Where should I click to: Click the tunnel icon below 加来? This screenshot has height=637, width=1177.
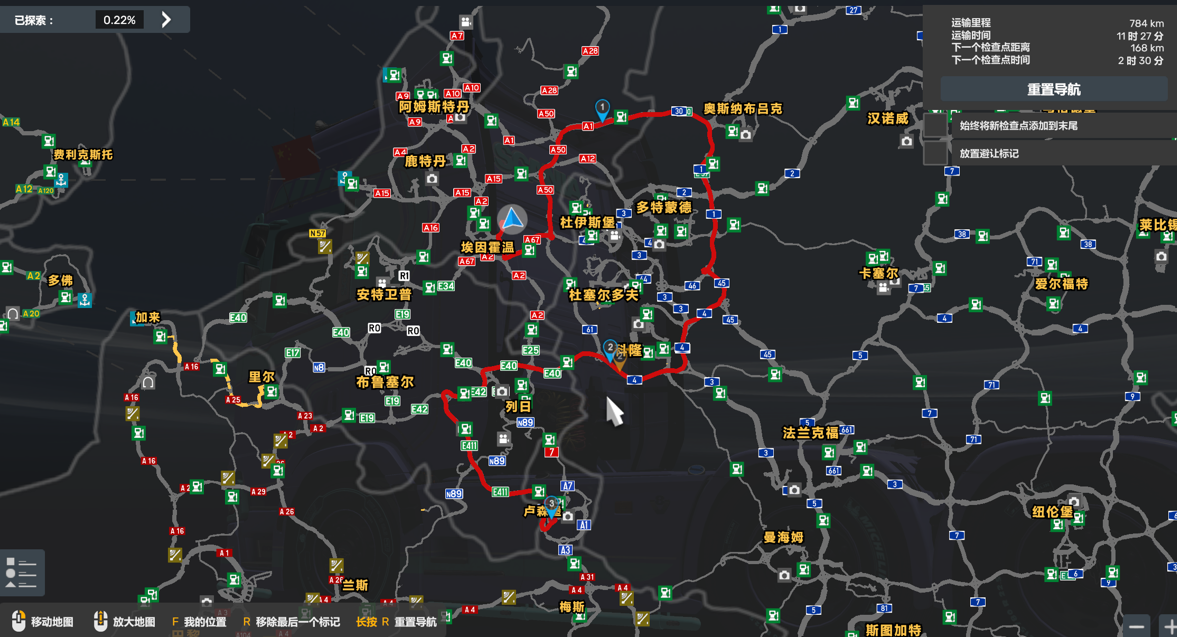pyautogui.click(x=148, y=383)
